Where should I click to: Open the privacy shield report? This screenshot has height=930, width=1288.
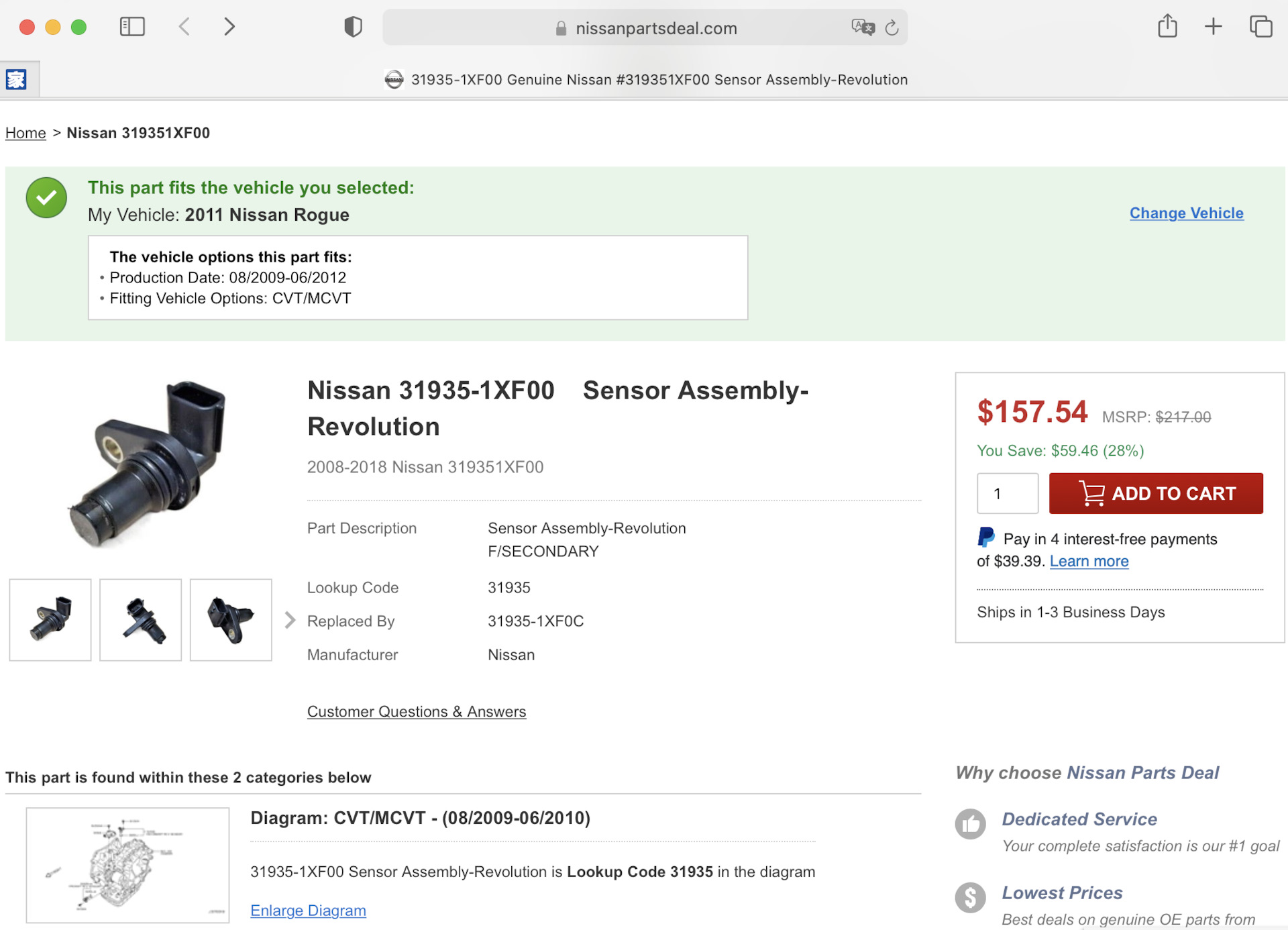(x=353, y=27)
